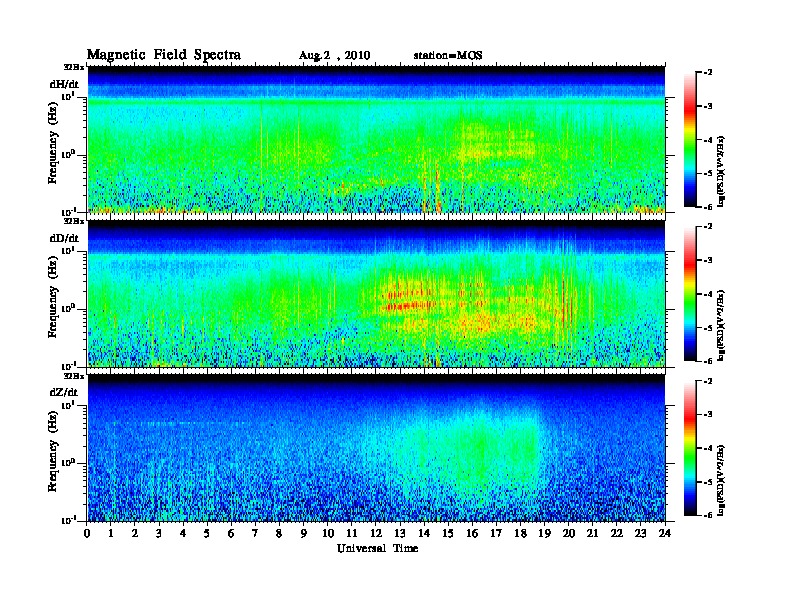Click the '17' tick on Universal Time axis
Viewport: 792px width, 612px height.
point(496,533)
